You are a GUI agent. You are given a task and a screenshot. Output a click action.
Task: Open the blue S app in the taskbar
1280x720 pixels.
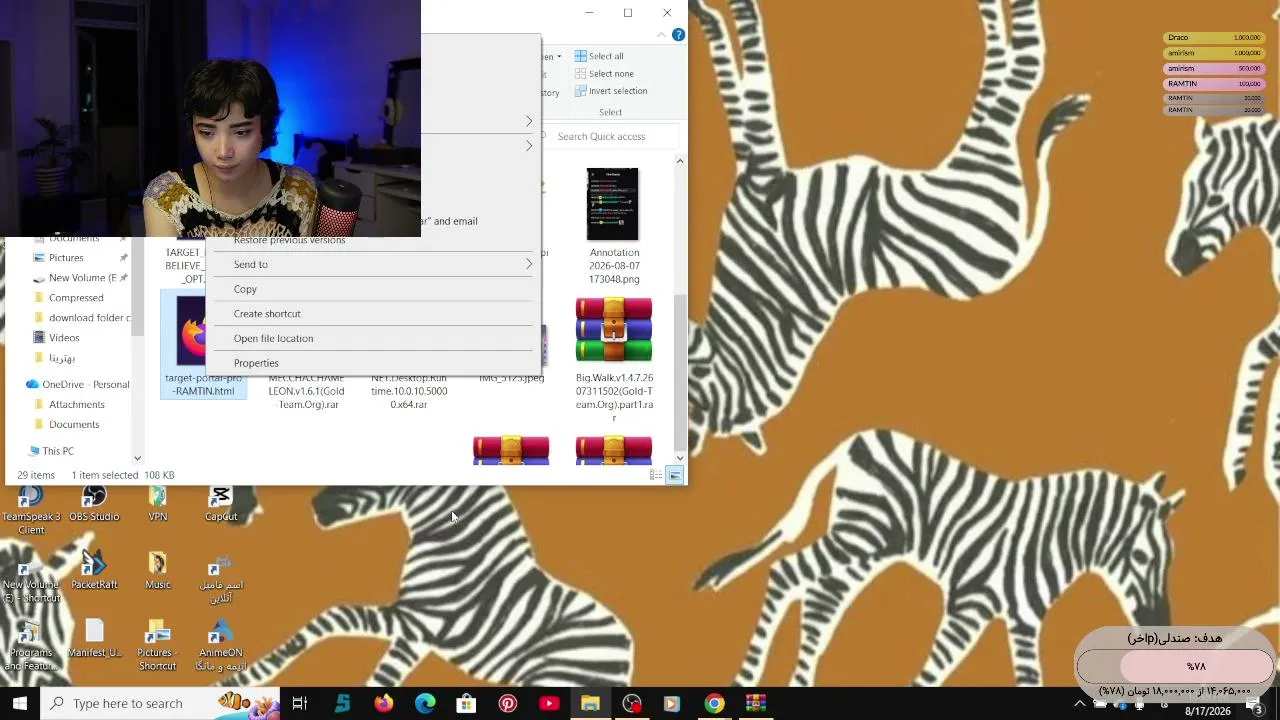(x=342, y=703)
